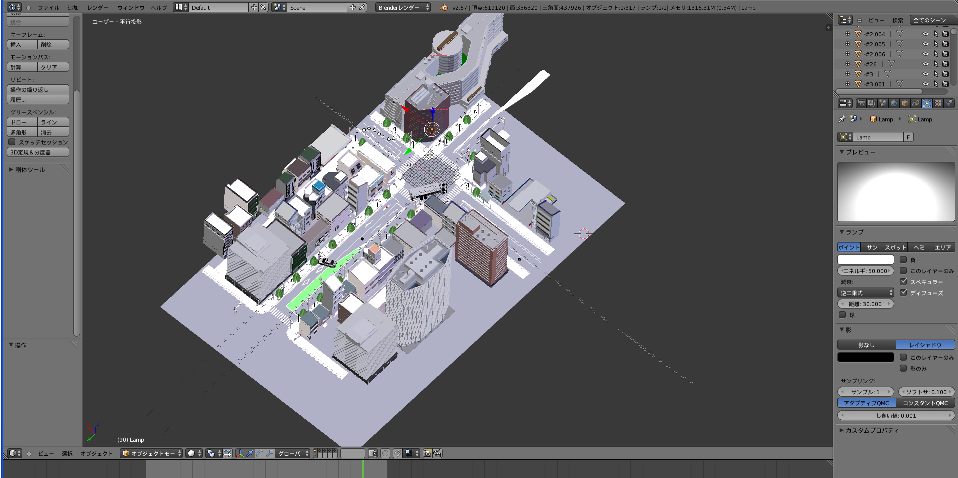Click the レイシャドウ shadow button
Viewport: 958px width, 478px height.
(x=924, y=344)
